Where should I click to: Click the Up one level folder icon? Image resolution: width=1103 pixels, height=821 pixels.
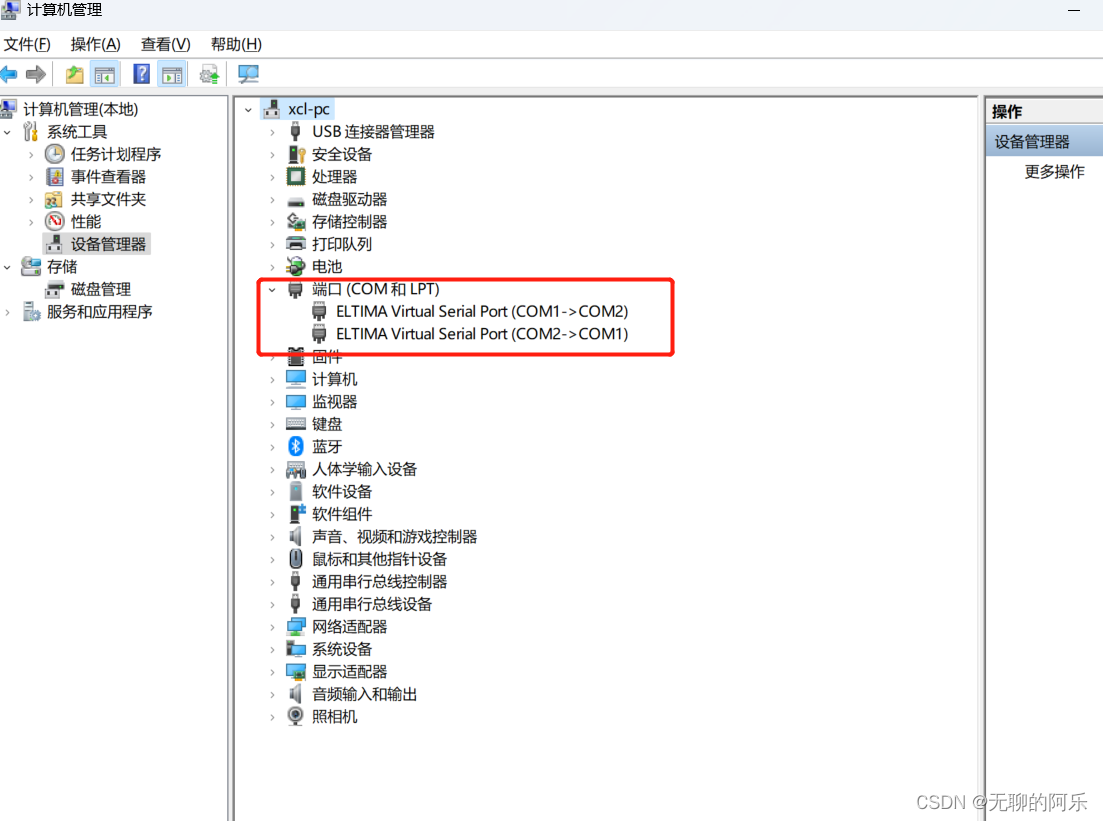[75, 74]
